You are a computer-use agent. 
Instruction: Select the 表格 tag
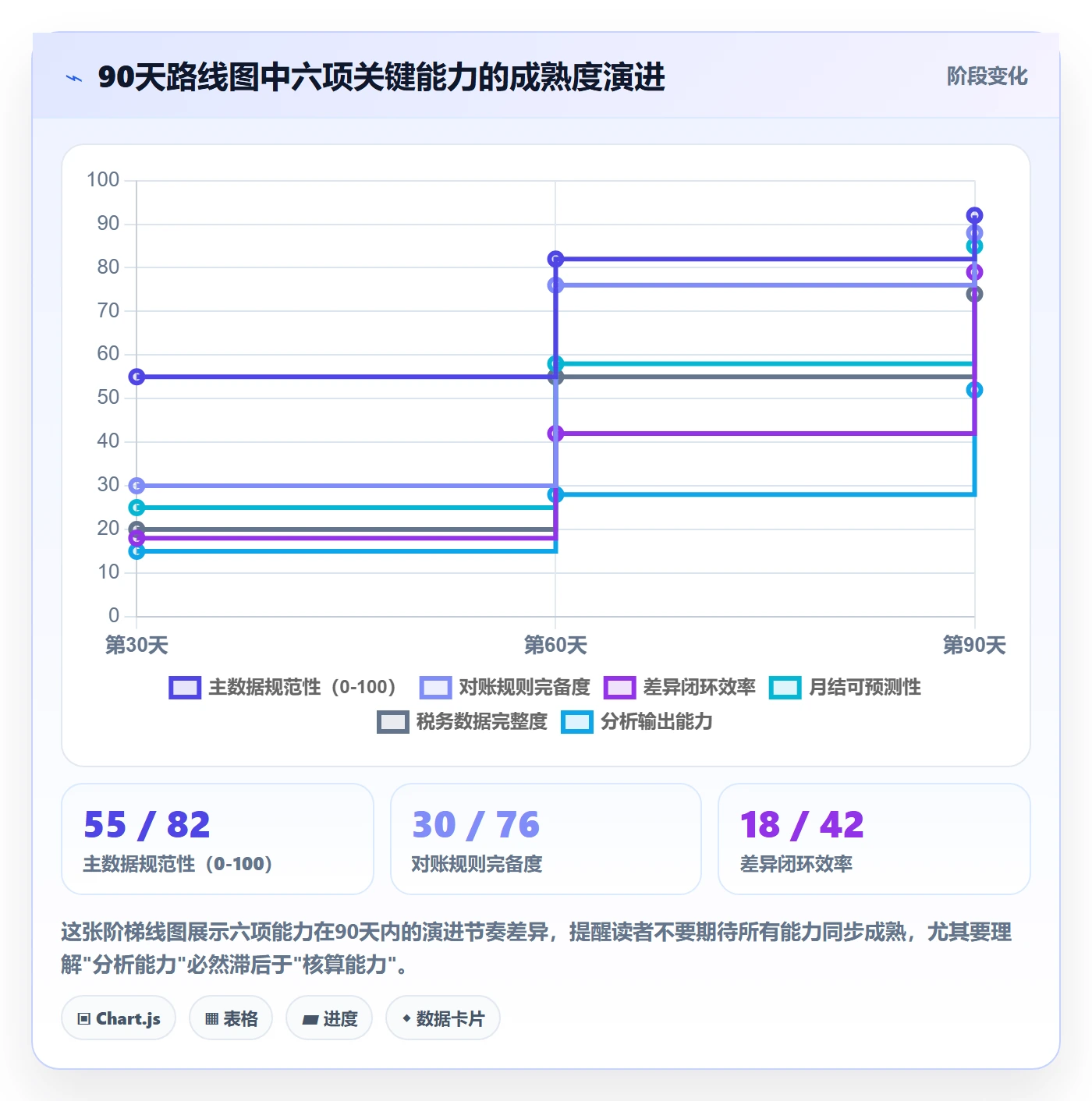[x=231, y=1018]
